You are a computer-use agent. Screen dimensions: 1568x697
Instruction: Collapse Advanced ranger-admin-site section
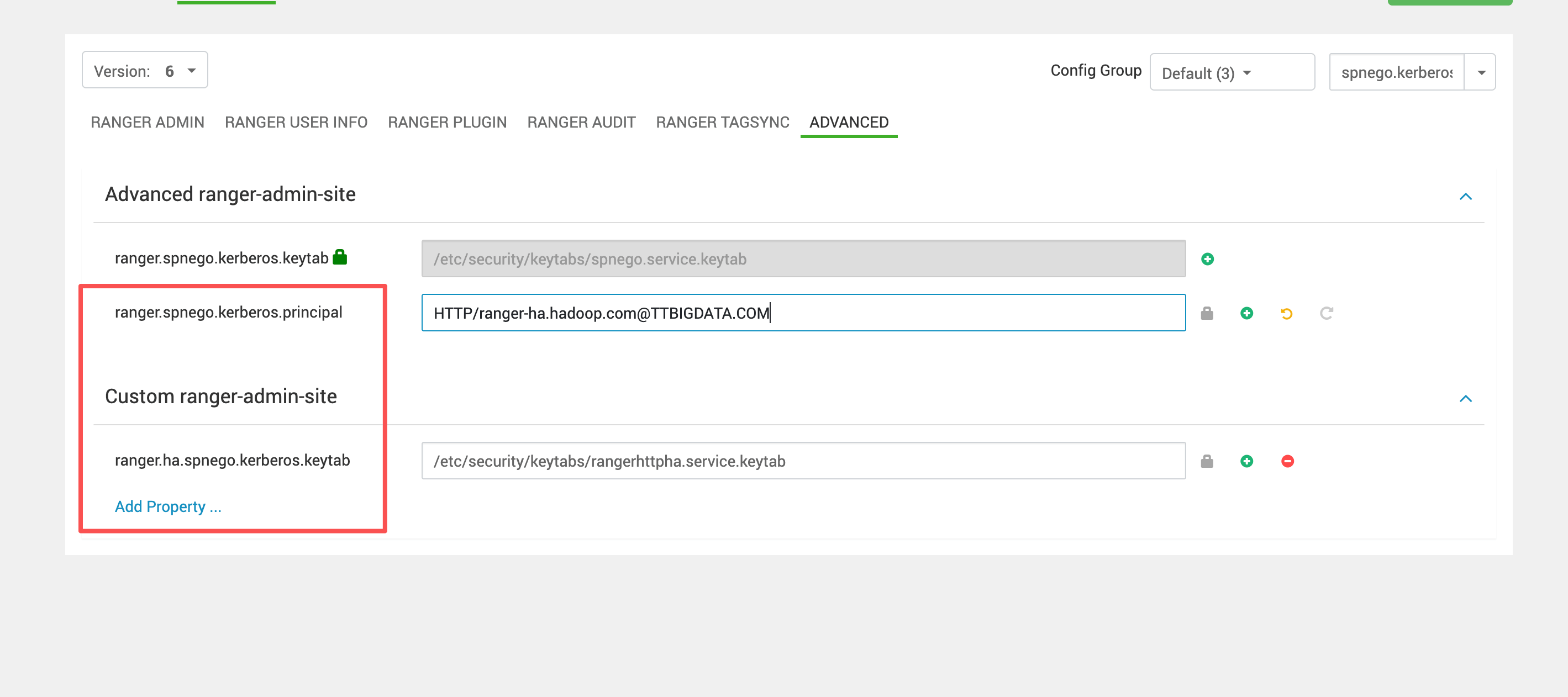click(x=1465, y=197)
